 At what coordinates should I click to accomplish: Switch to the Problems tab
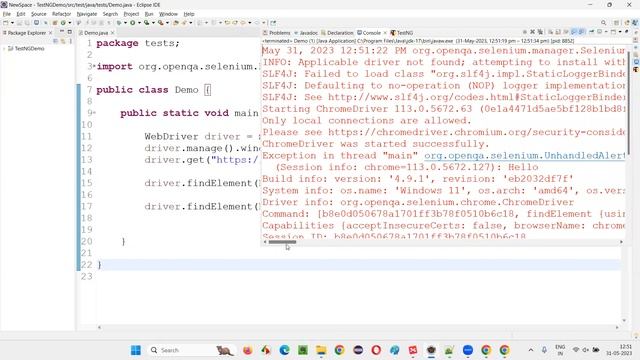click(x=276, y=33)
